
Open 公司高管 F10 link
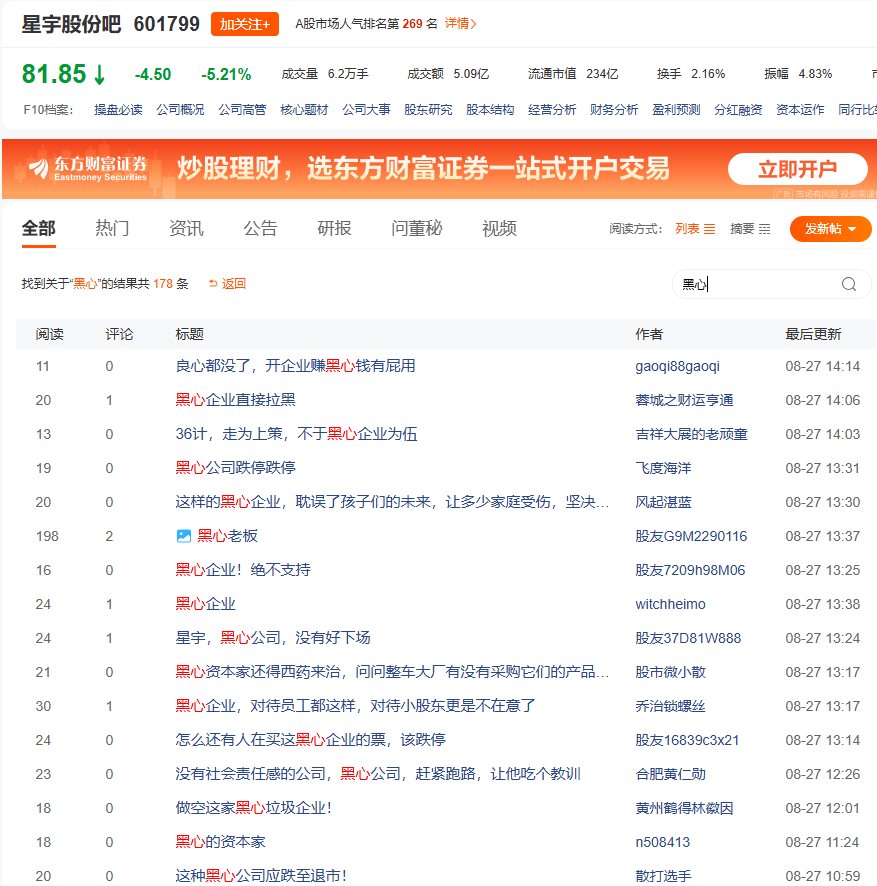tap(242, 110)
